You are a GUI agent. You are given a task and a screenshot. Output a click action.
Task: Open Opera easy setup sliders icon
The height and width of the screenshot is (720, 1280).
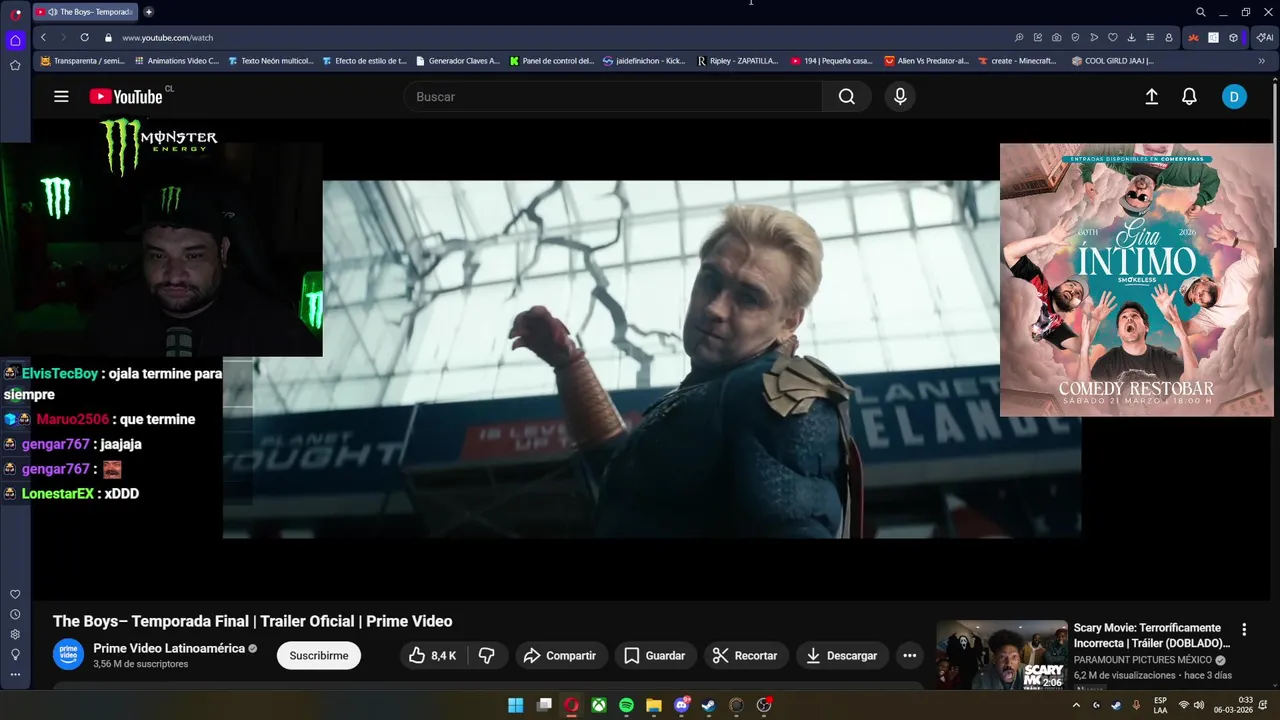[1150, 38]
